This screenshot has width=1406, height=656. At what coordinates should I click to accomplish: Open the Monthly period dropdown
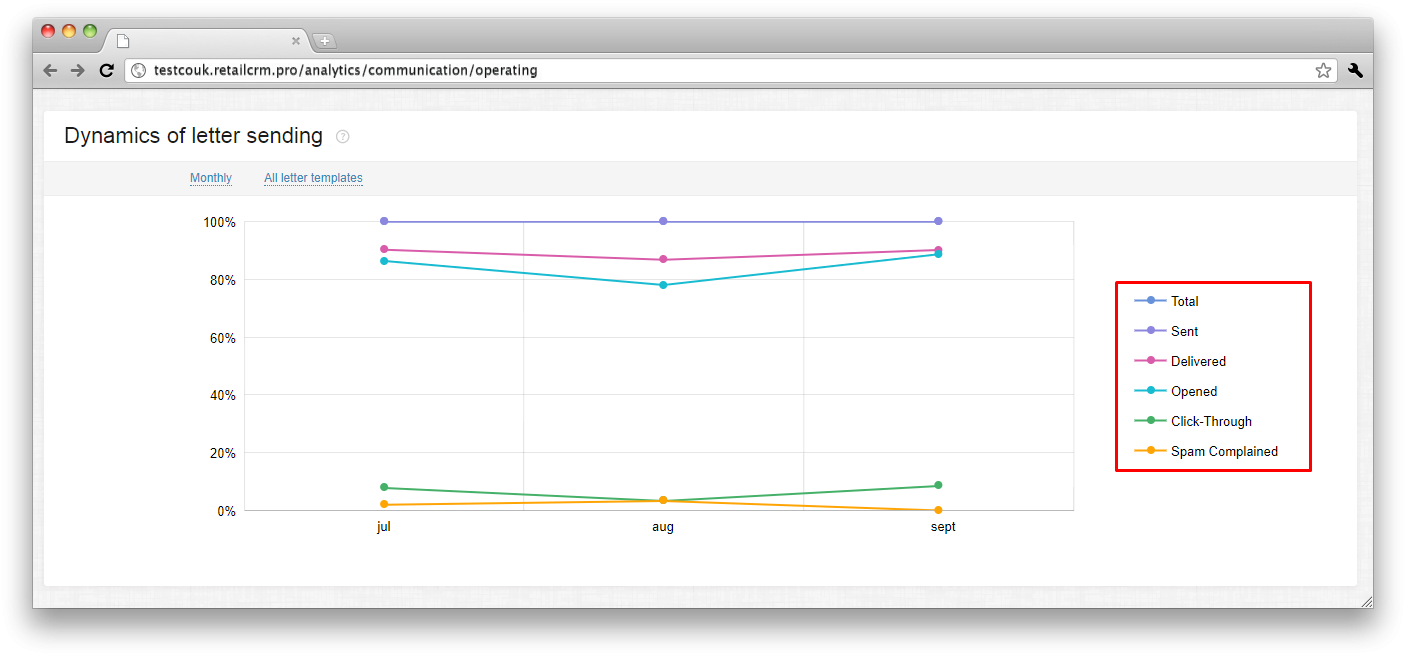[x=211, y=178]
